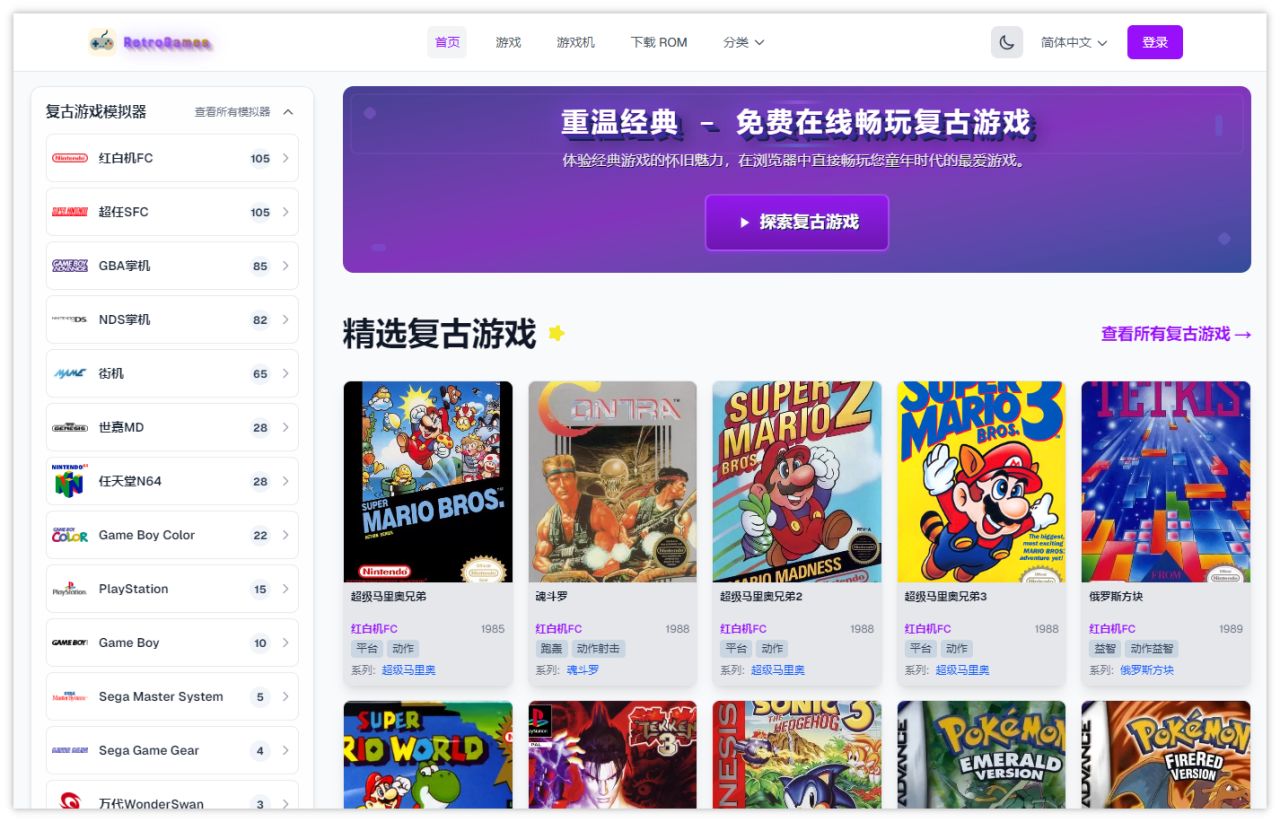Click the 红白机FC platform link under 俄罗斯方块
1280x822 pixels.
(1113, 629)
